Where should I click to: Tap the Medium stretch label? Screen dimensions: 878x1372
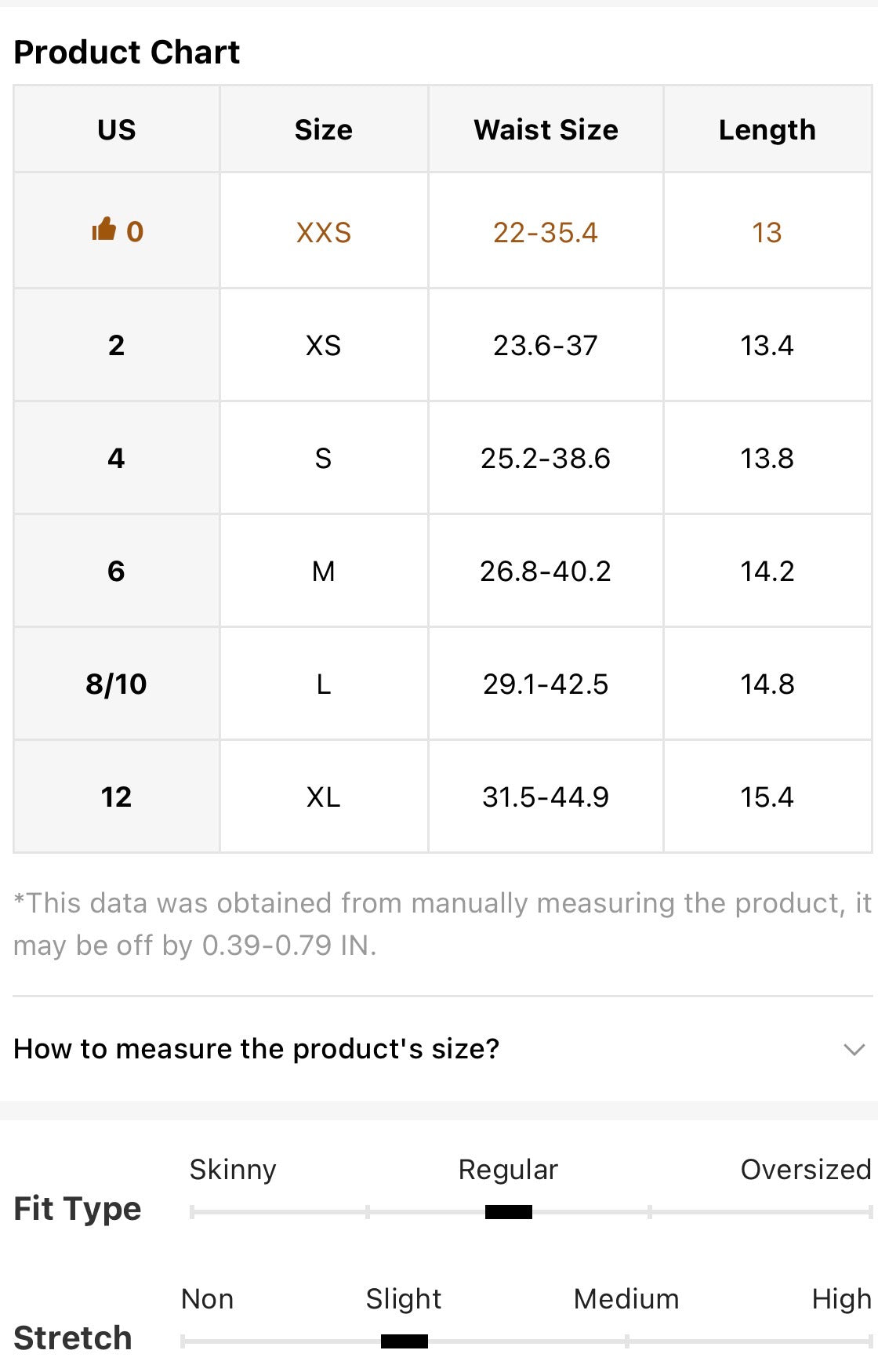(x=626, y=1299)
